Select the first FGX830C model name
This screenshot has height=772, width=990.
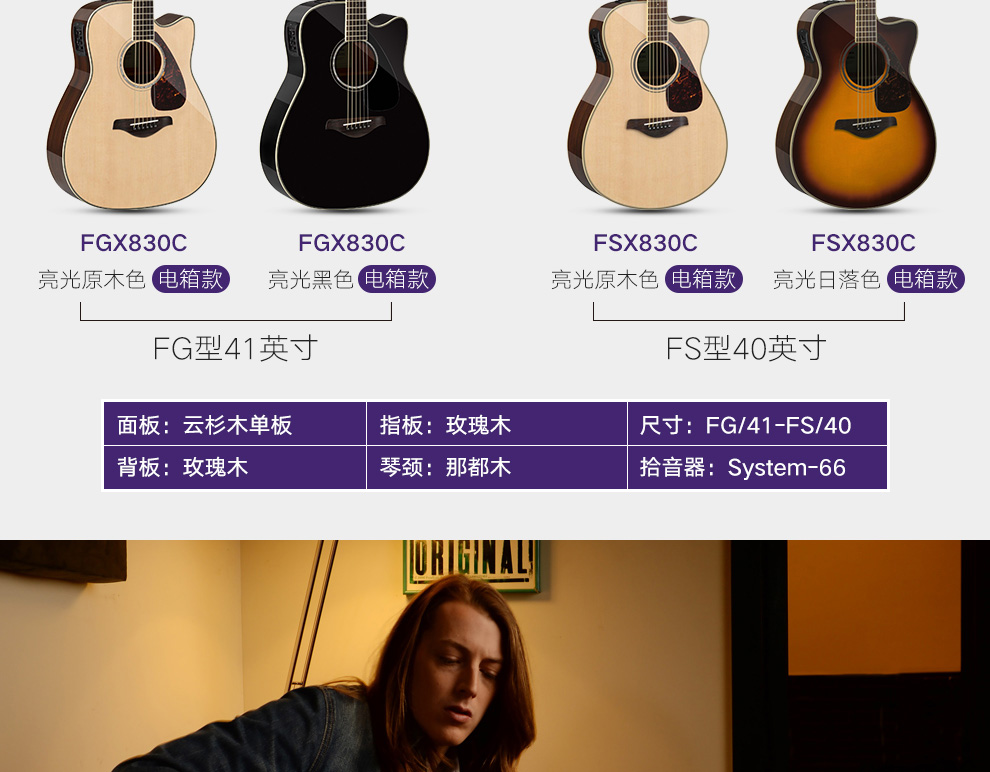click(134, 243)
